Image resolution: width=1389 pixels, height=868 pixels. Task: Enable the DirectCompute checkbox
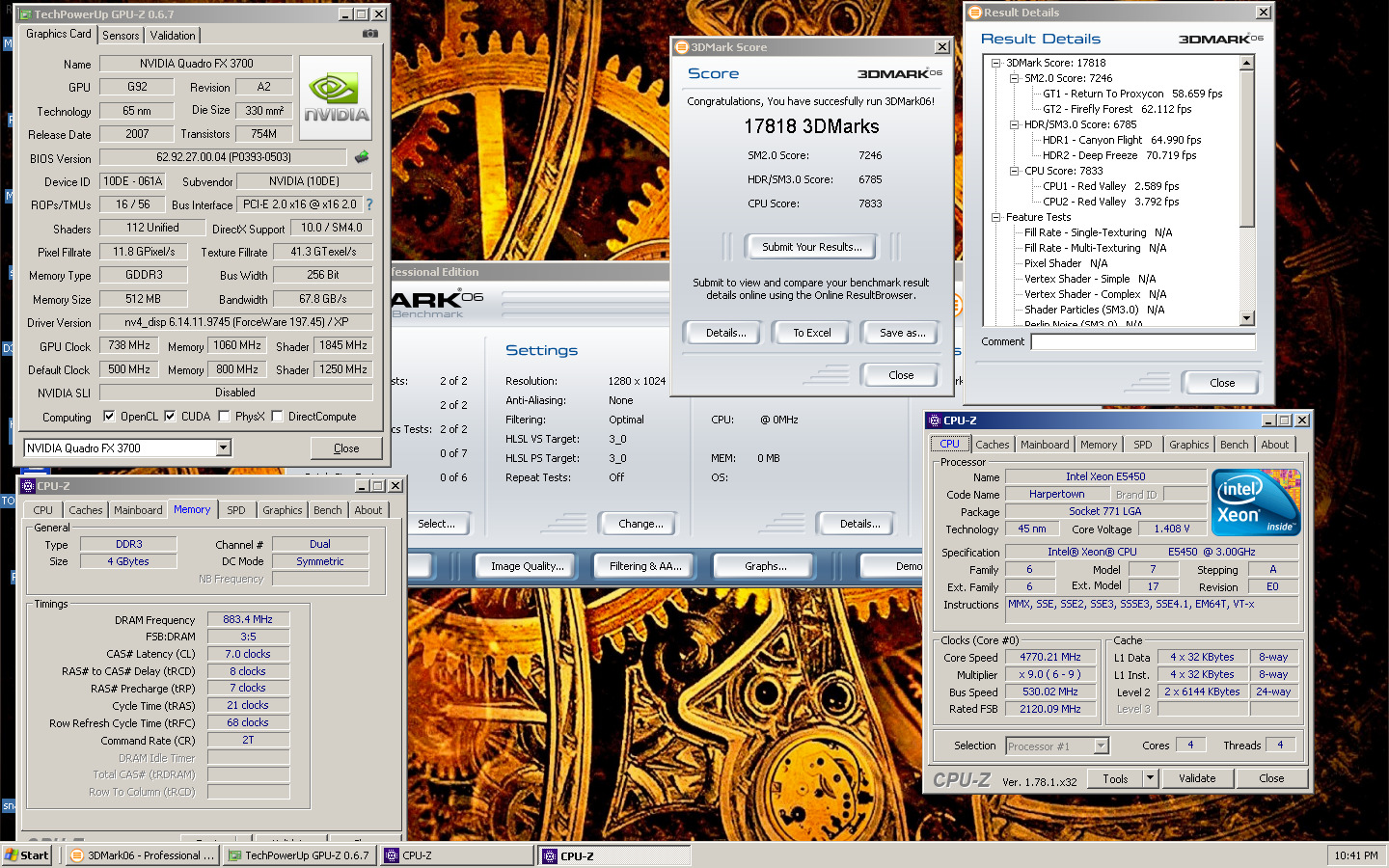click(277, 417)
